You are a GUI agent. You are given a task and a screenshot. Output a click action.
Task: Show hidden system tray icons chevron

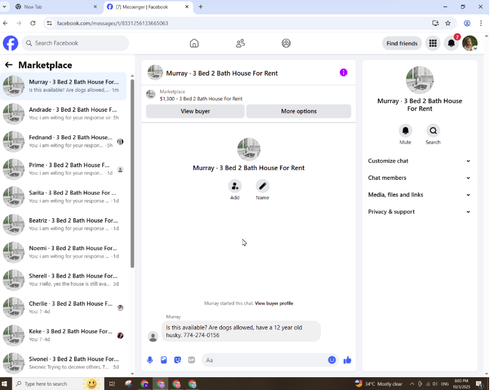pos(412,384)
